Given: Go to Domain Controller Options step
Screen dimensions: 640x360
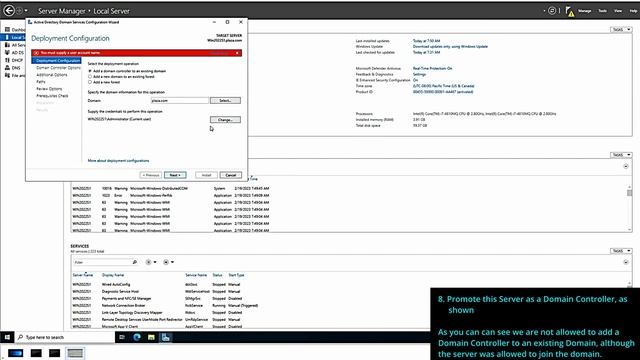Looking at the screenshot, I should tap(58, 68).
